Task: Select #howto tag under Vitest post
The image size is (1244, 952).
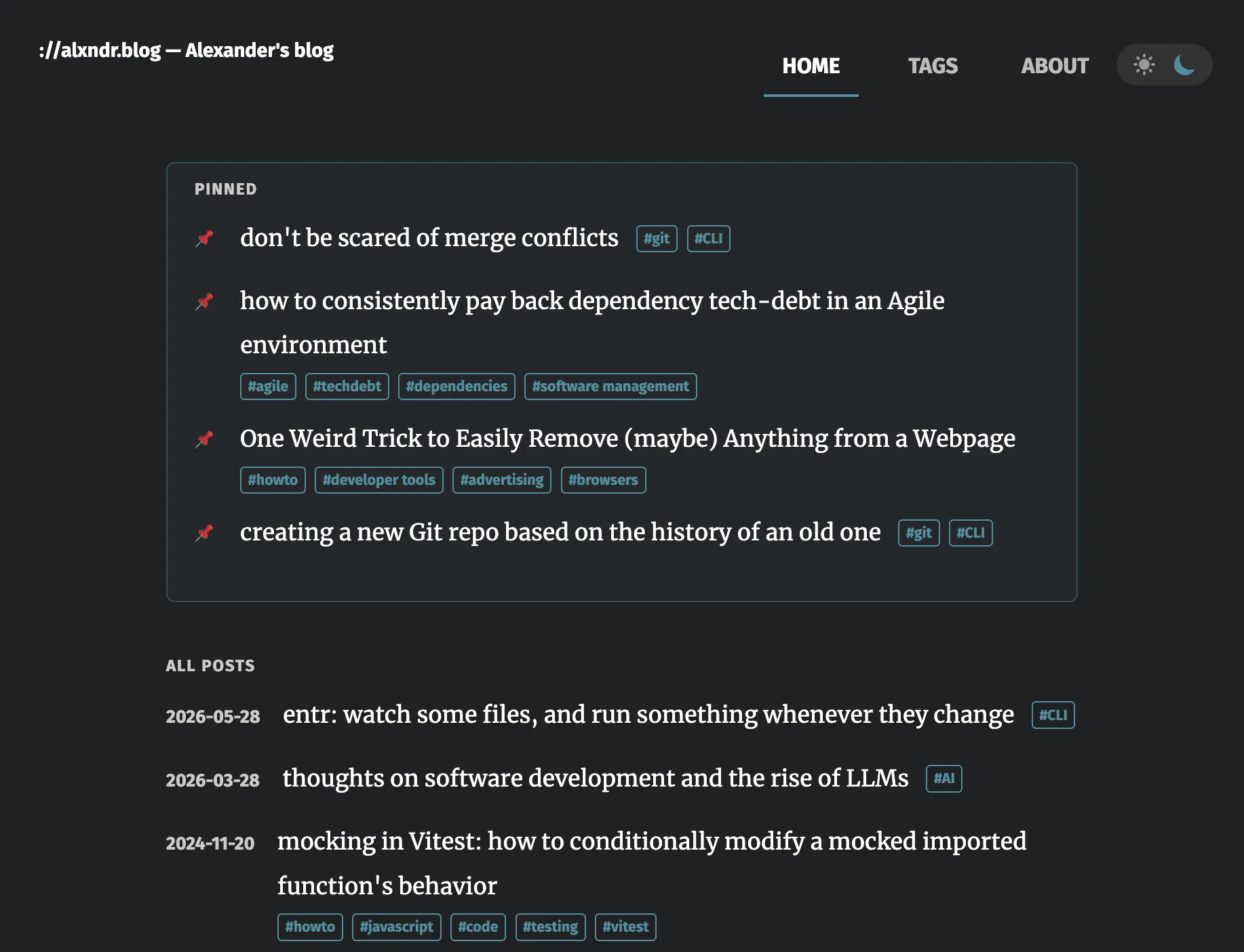Action: (310, 927)
